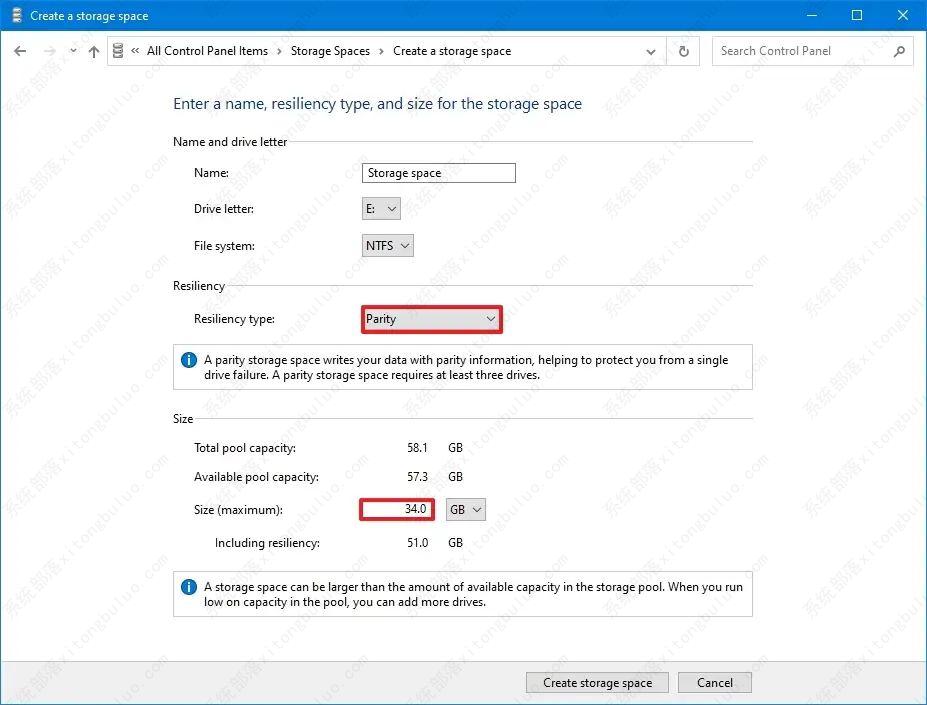Image resolution: width=927 pixels, height=705 pixels.
Task: Navigate to Storage Spaces breadcrumb
Action: click(328, 51)
